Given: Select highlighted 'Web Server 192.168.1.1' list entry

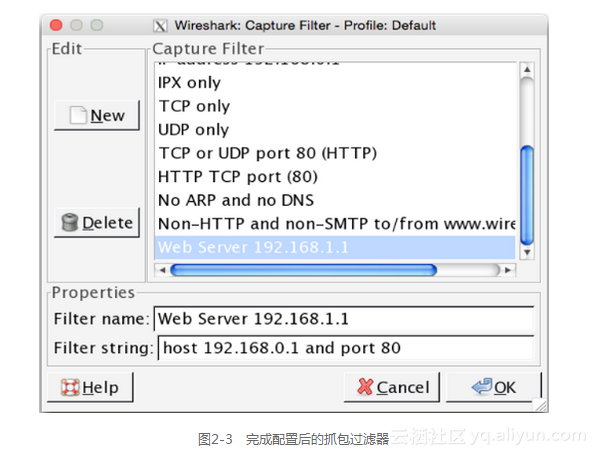Looking at the screenshot, I should tap(335, 247).
